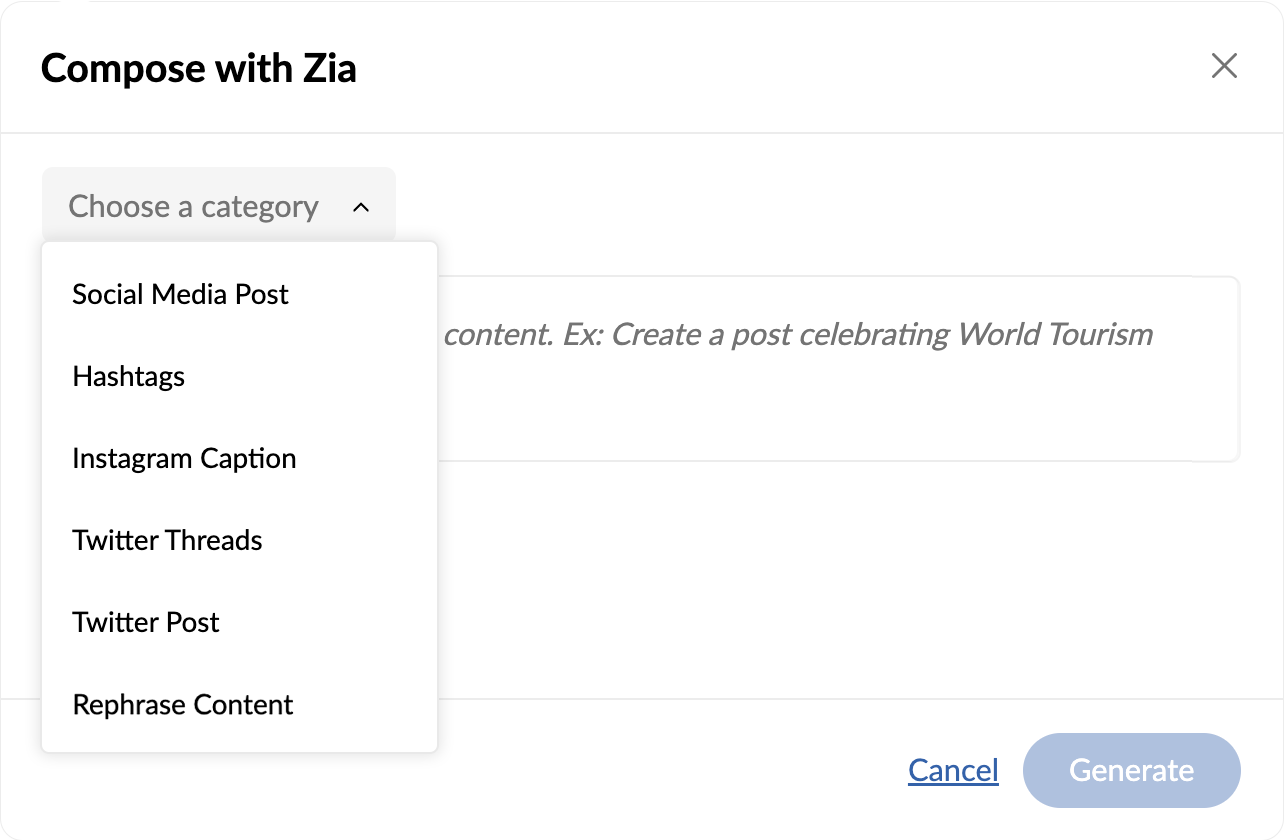1284x840 pixels.
Task: Click the Compose with Zia title
Action: [x=199, y=68]
